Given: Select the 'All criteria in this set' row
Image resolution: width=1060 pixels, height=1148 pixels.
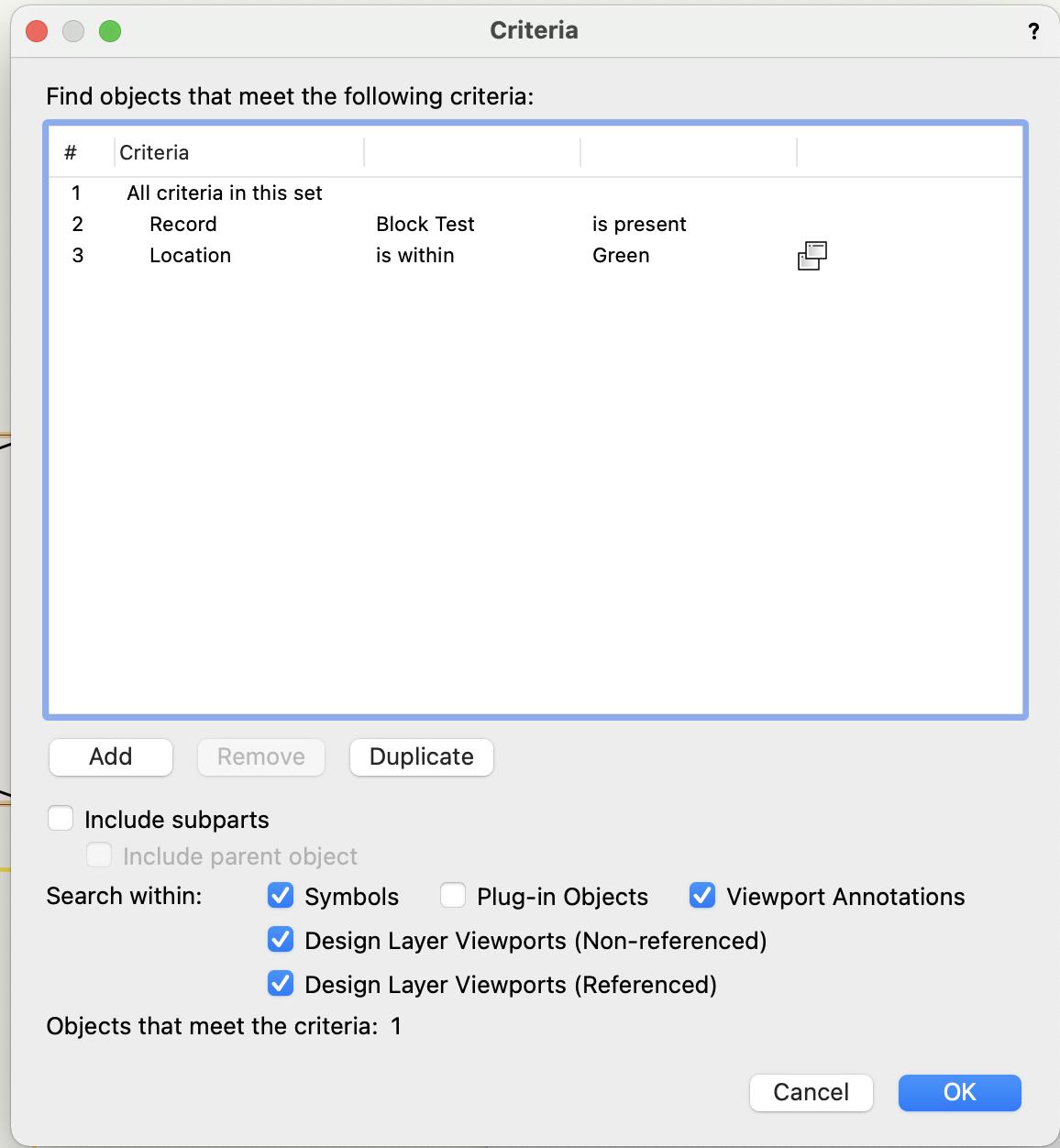Looking at the screenshot, I should [225, 193].
